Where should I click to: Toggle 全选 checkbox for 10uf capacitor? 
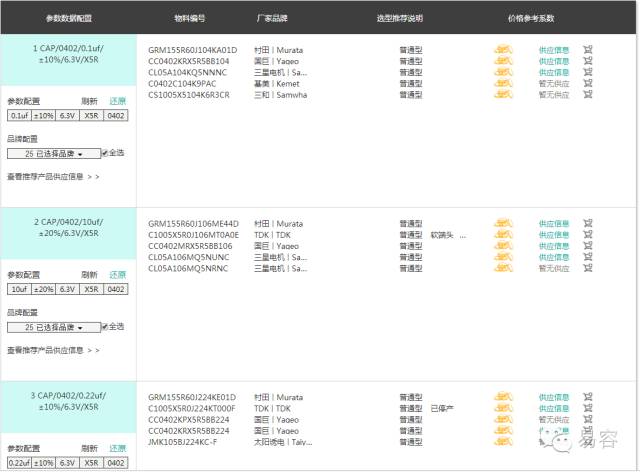105,327
